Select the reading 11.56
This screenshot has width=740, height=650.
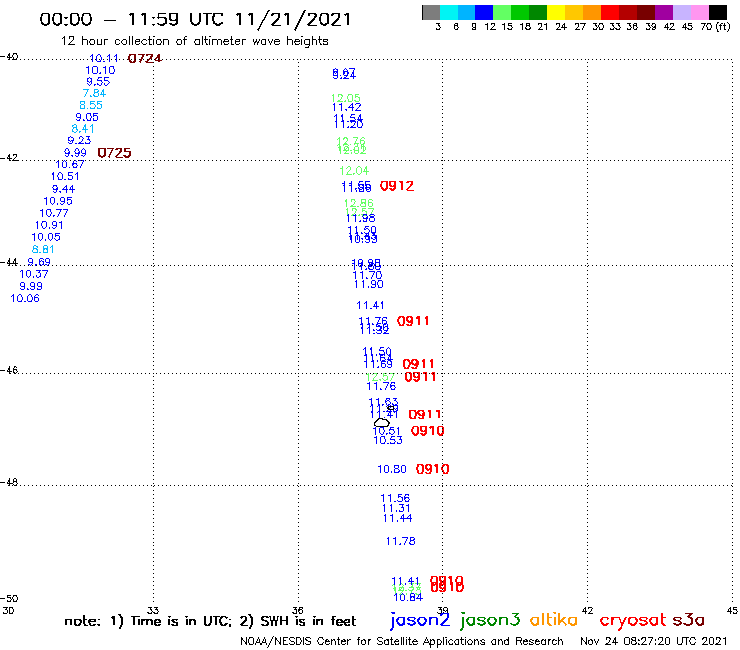click(395, 498)
